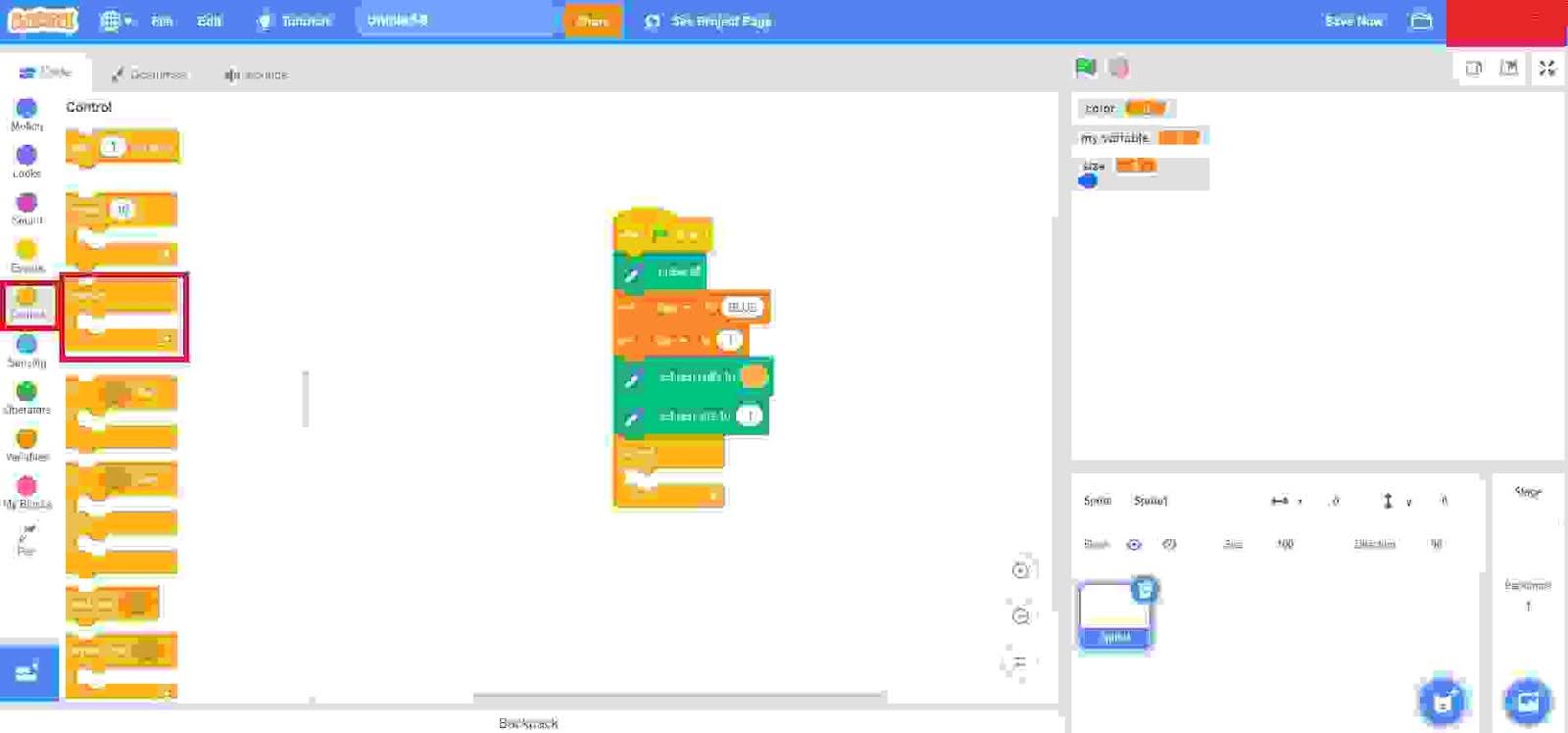Select the forever block in palette
This screenshot has height=733, width=1568.
pos(123,318)
